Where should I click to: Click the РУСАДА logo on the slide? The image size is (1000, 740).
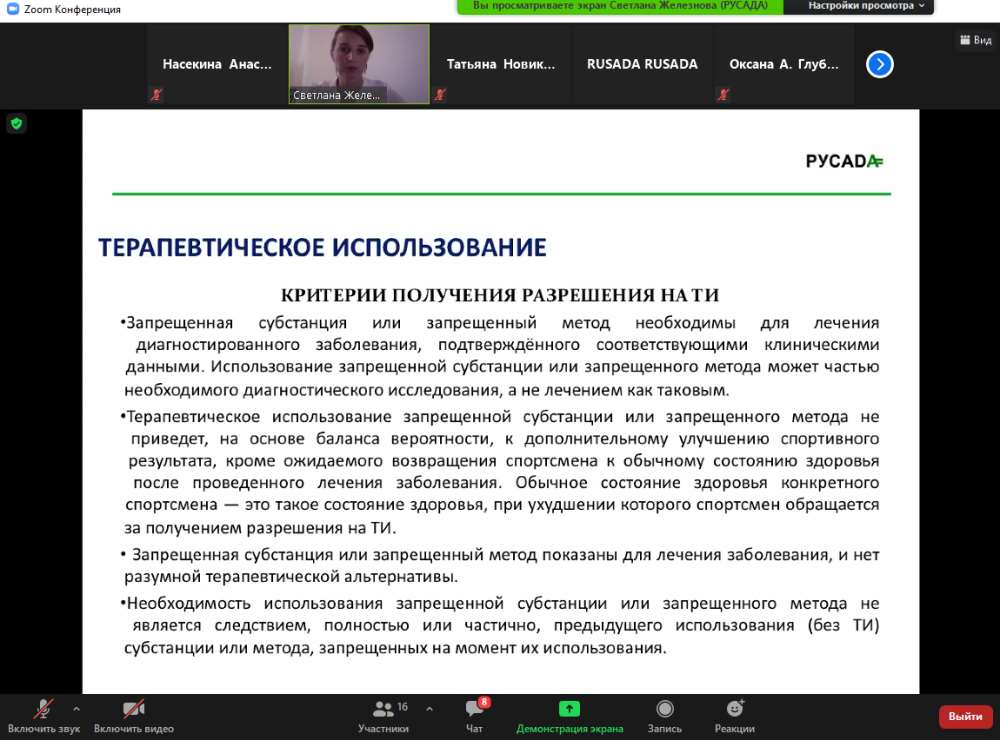point(844,161)
